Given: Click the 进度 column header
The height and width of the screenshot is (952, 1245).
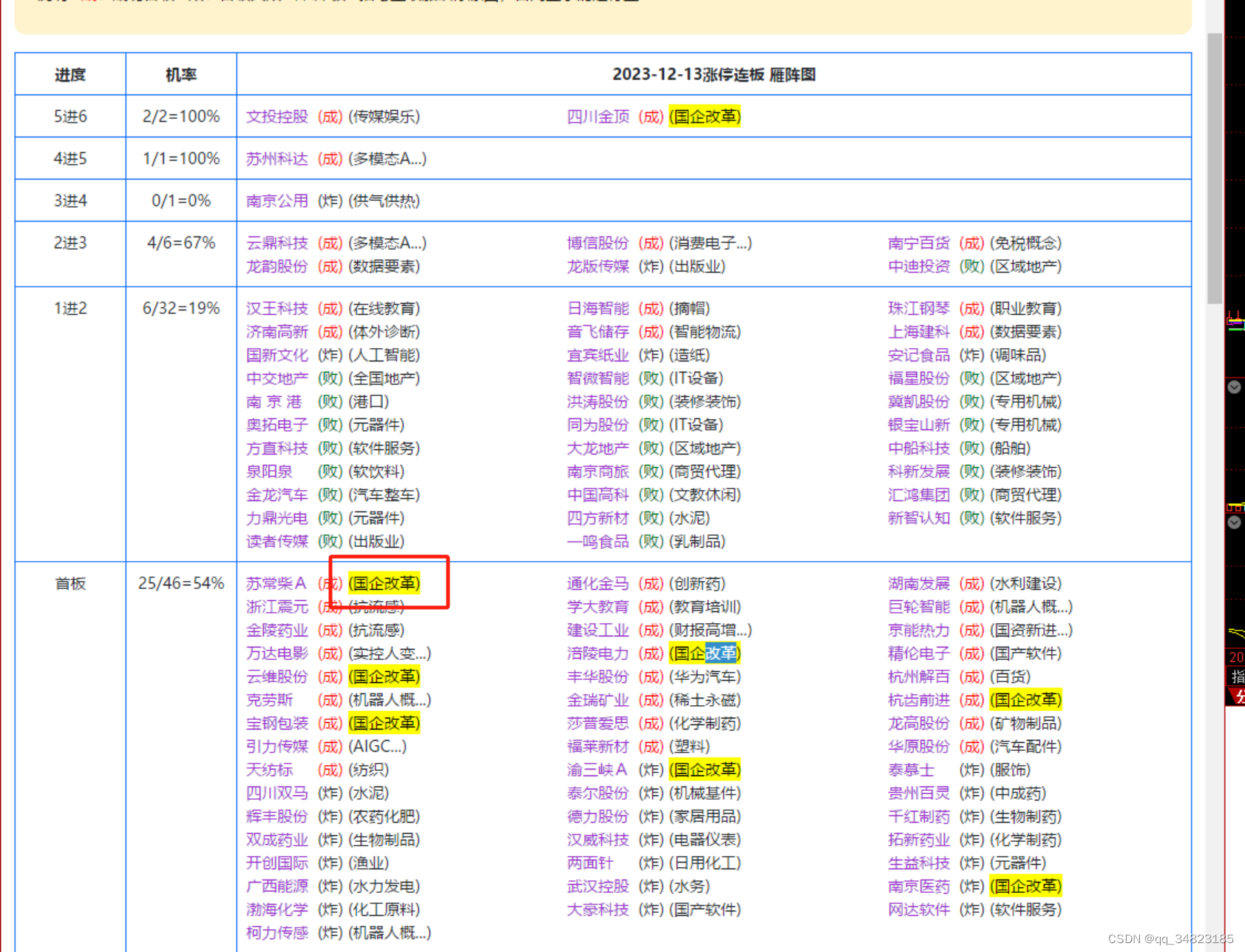Looking at the screenshot, I should pos(70,74).
